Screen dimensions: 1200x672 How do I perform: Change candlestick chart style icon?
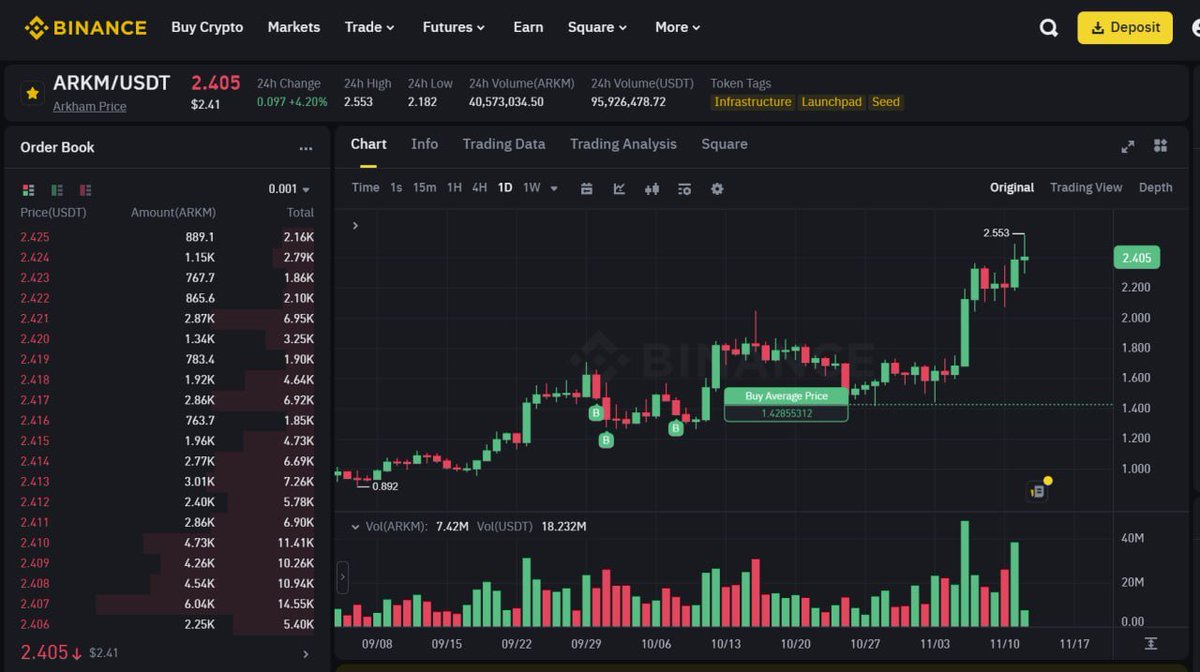coord(652,188)
